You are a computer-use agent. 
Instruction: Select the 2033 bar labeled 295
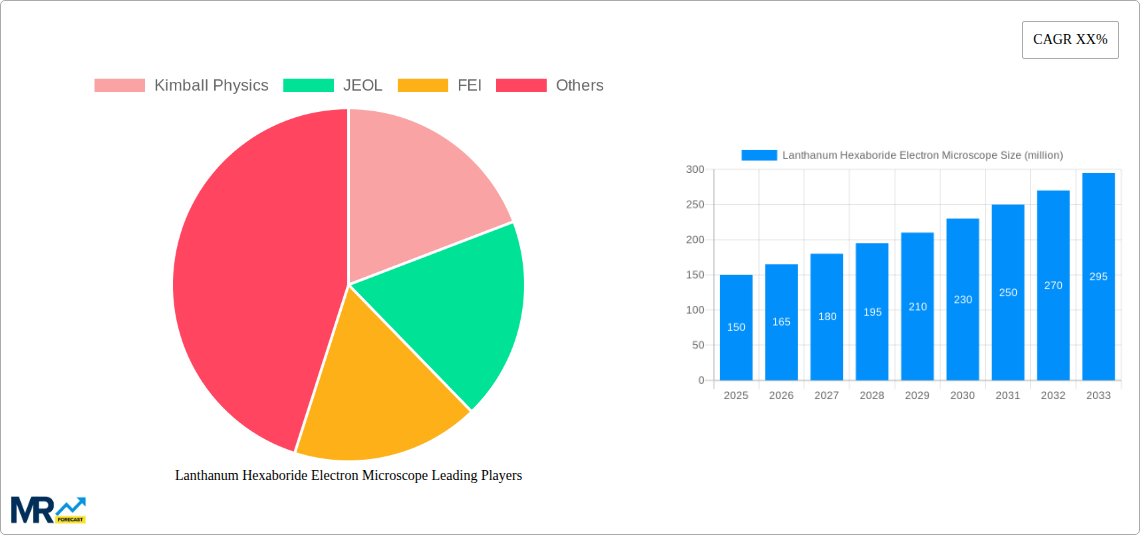(1099, 276)
